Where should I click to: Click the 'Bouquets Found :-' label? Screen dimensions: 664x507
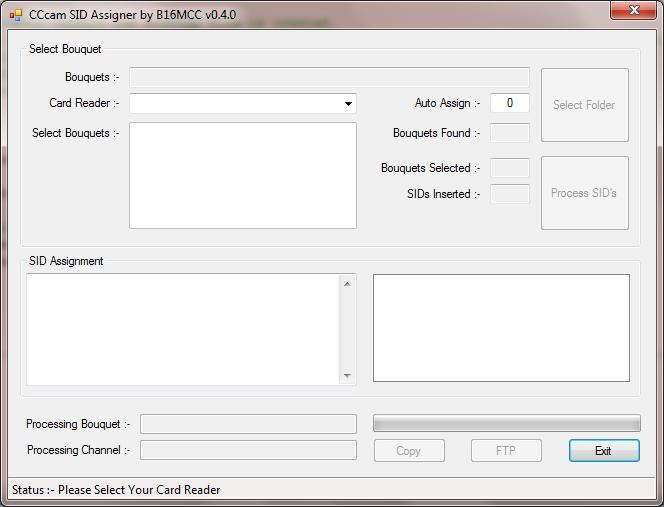click(x=437, y=133)
